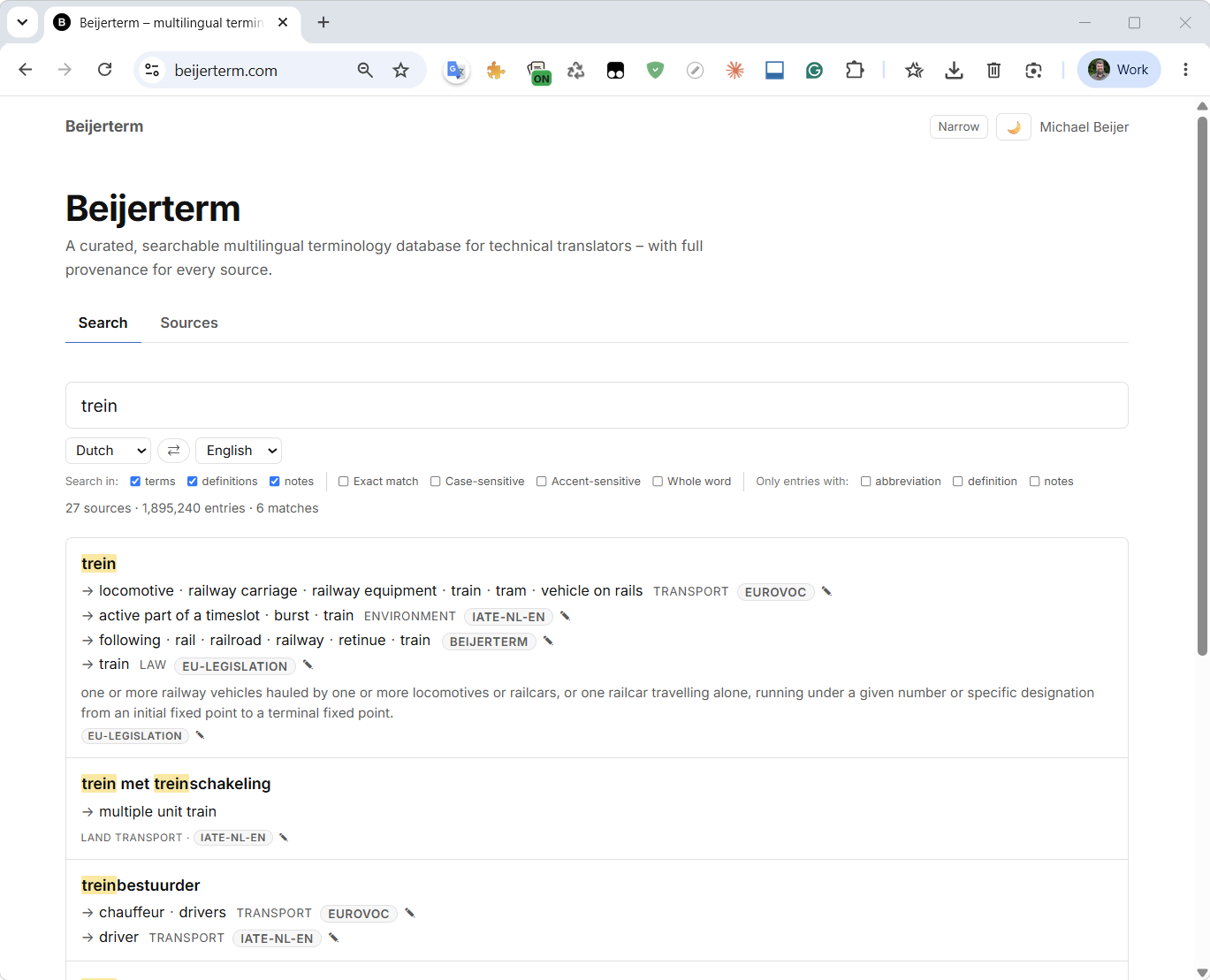This screenshot has width=1210, height=980.
Task: Click 'vehicle on rails' translation text
Action: tap(592, 590)
